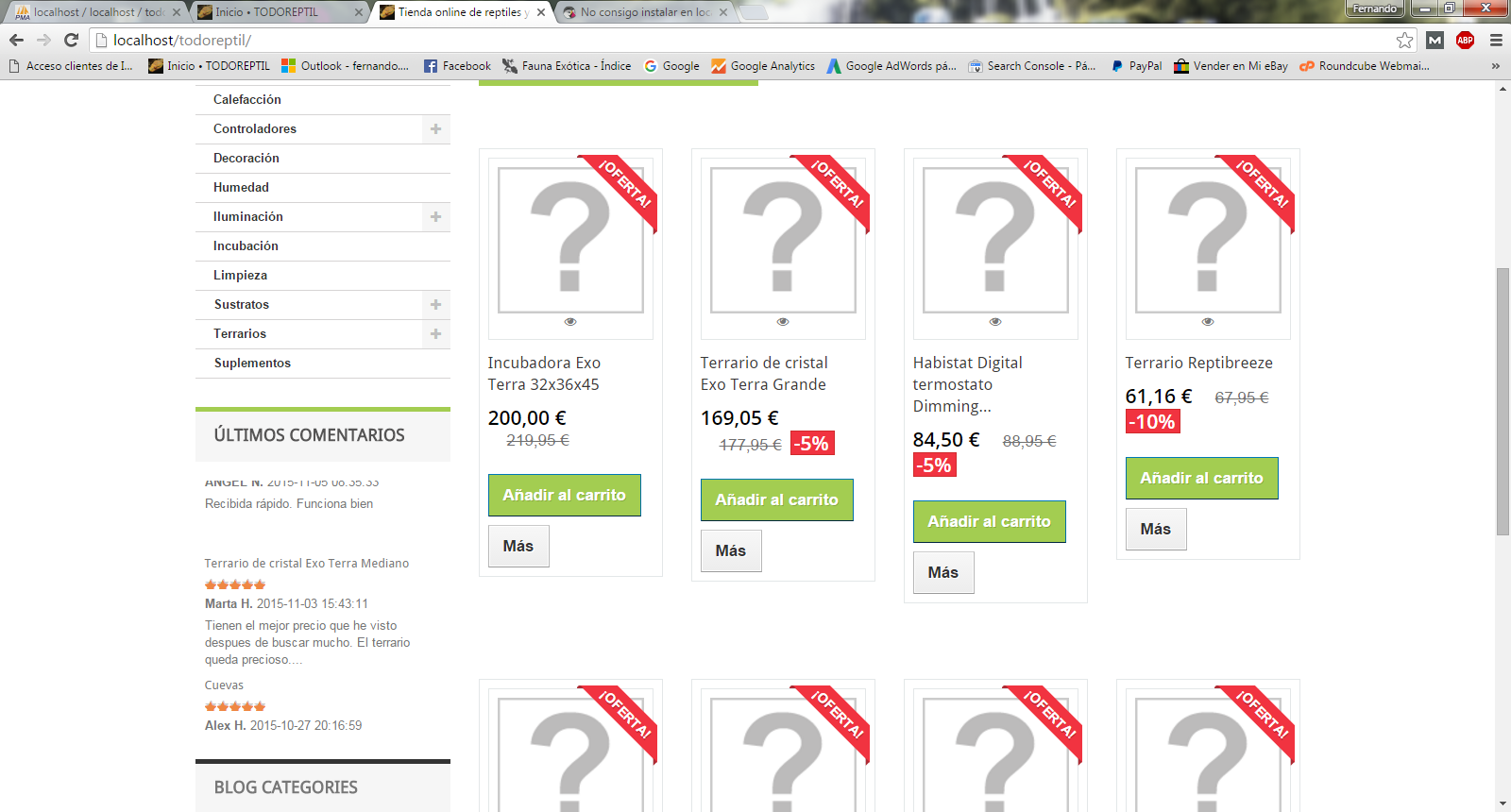
Task: Open the Calefacción category
Action: coord(247,100)
